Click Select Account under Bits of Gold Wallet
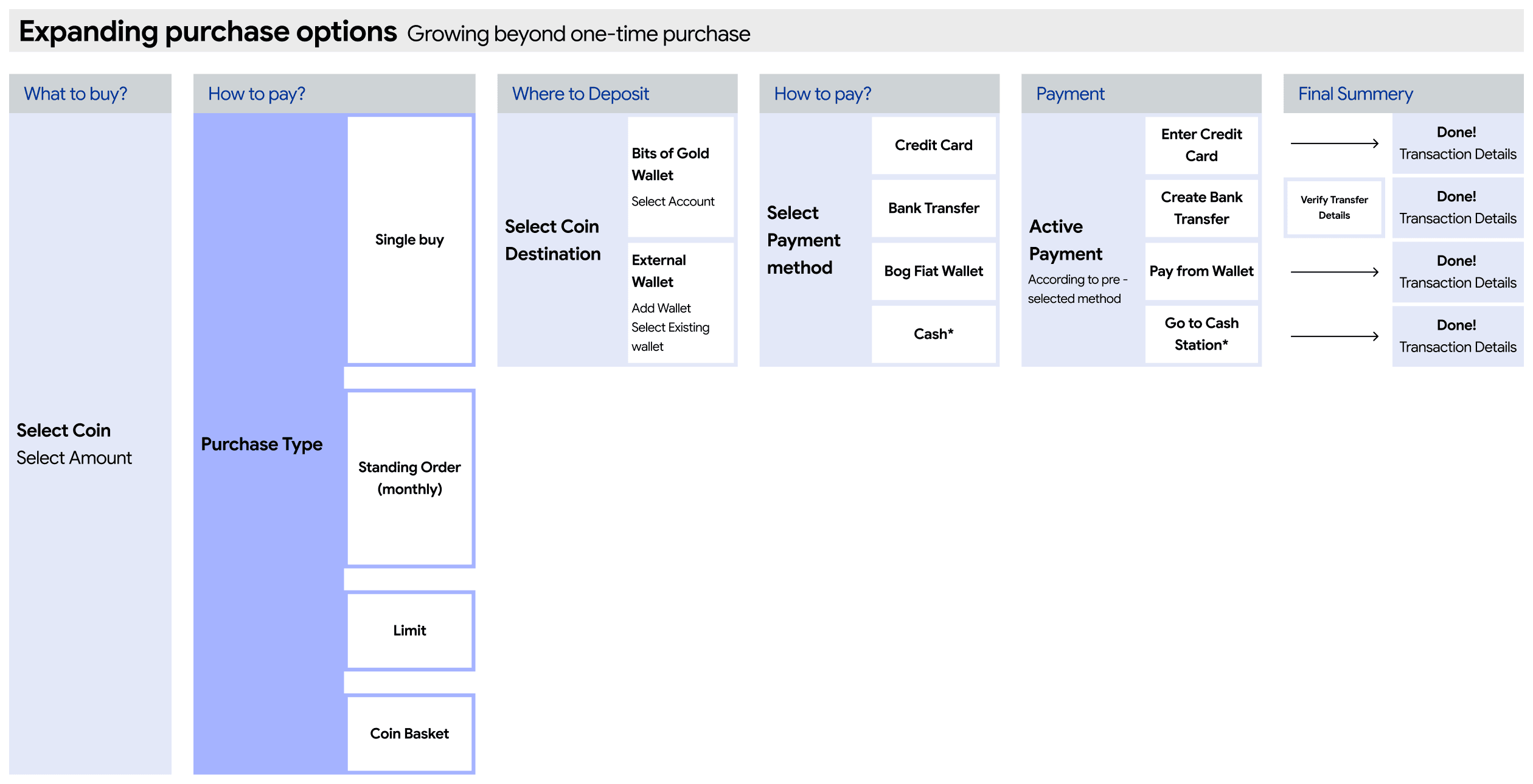The width and height of the screenshot is (1533, 784). point(673,201)
